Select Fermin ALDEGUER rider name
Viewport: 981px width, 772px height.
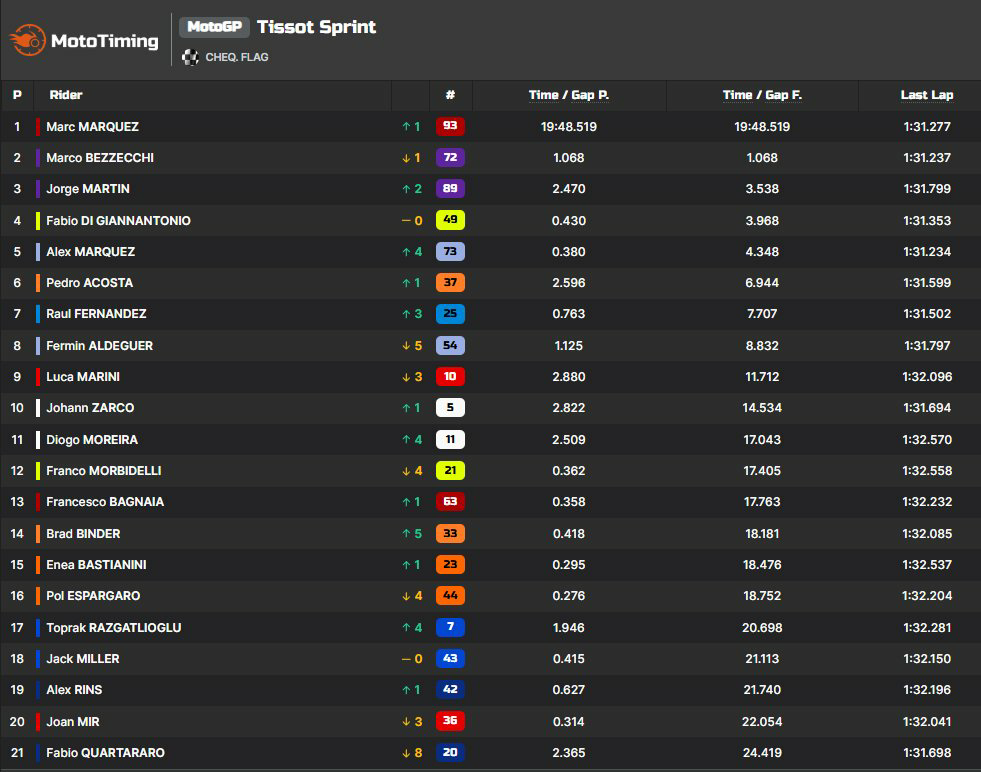coord(99,345)
